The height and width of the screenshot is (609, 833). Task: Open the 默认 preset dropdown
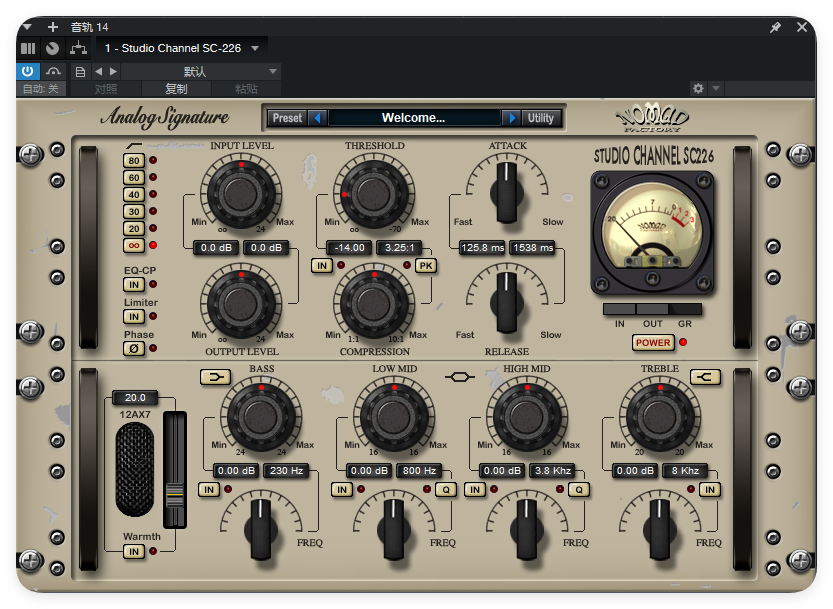pos(201,71)
